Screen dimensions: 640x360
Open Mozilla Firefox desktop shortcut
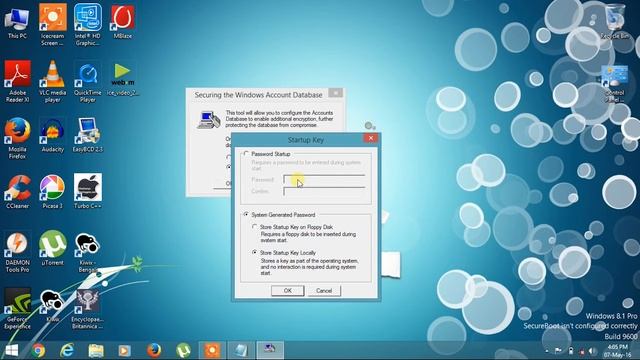(17, 138)
